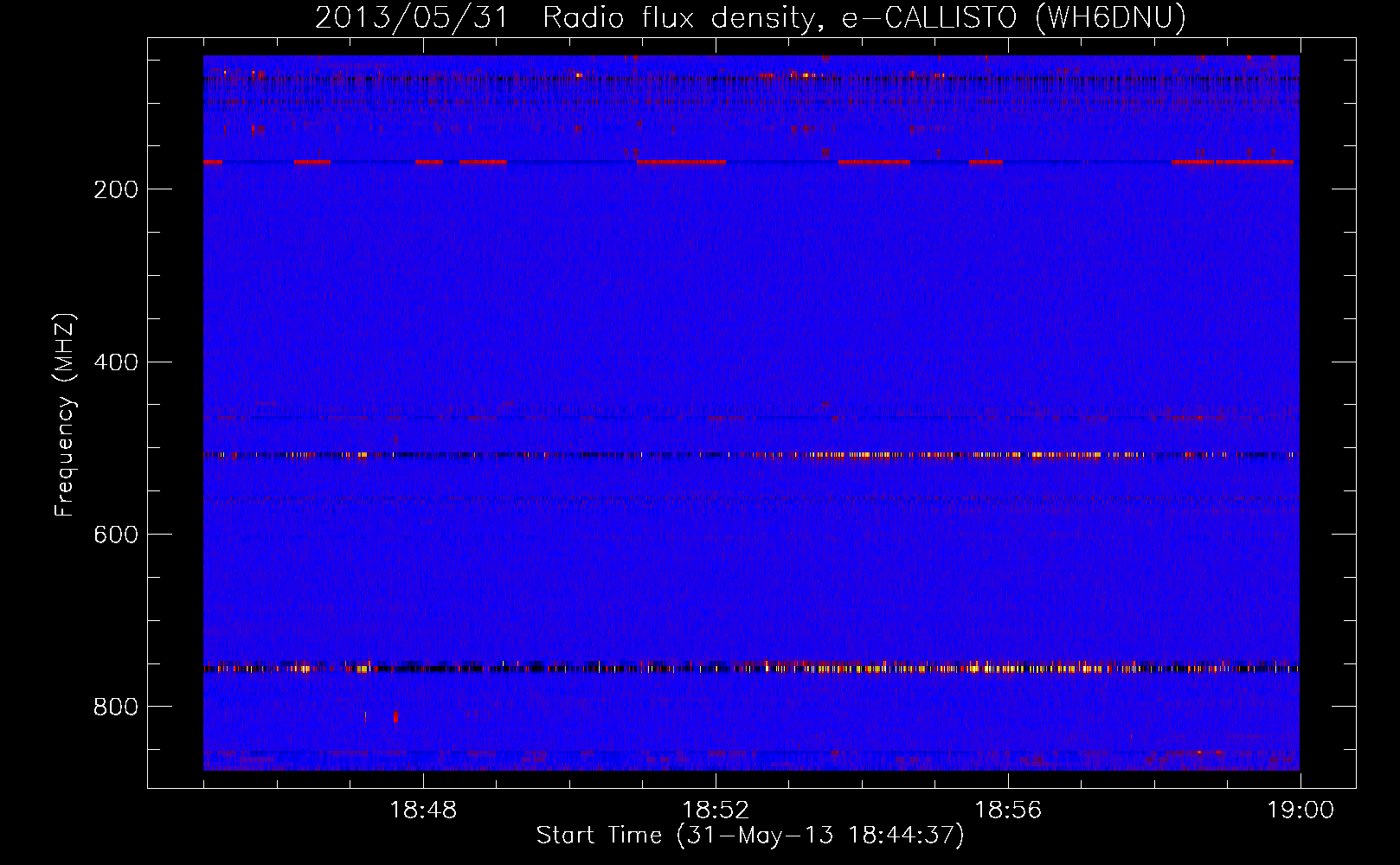Image resolution: width=1400 pixels, height=865 pixels.
Task: Click the 'Frequency (MHZ)' axis label
Action: point(64,414)
